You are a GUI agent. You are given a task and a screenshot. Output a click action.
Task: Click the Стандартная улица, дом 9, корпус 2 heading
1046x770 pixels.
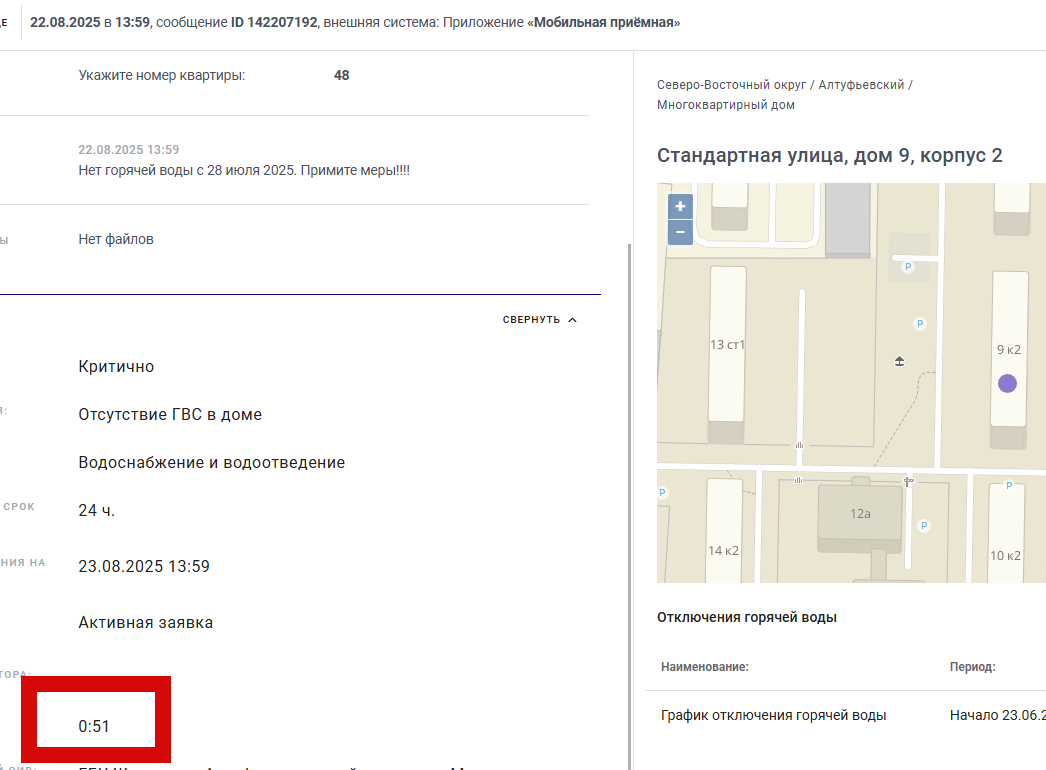[x=829, y=155]
